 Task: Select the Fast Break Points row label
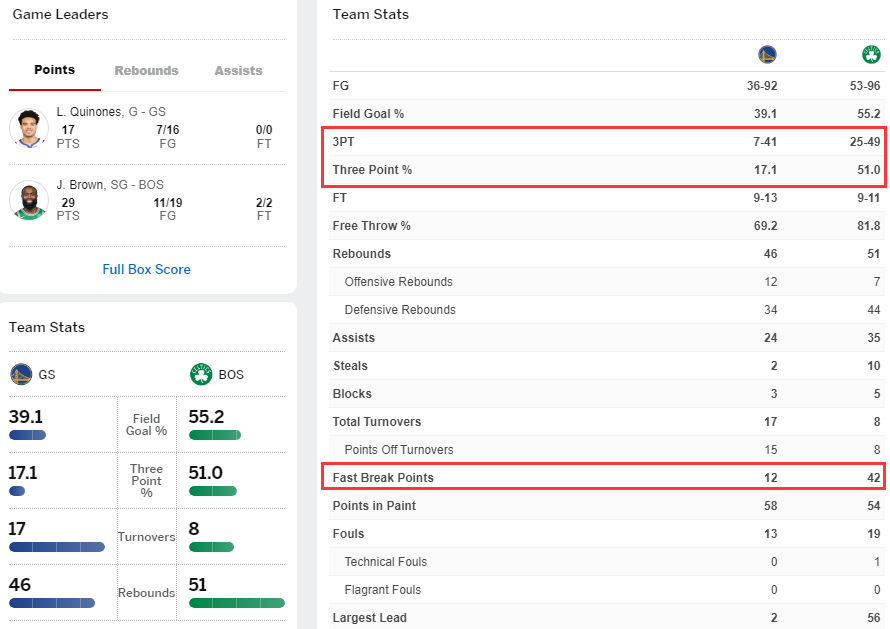point(383,478)
